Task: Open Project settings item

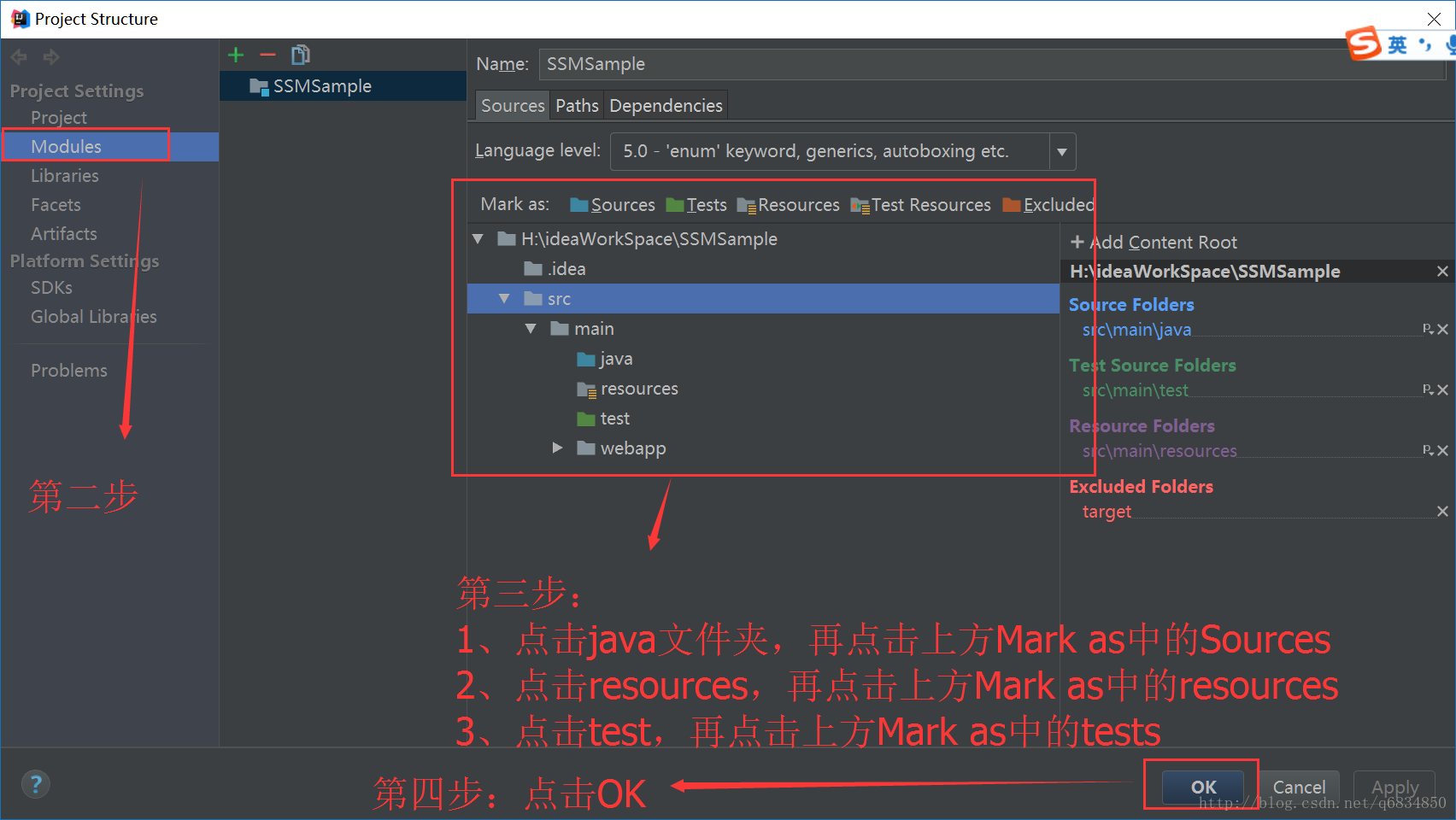Action: click(59, 117)
